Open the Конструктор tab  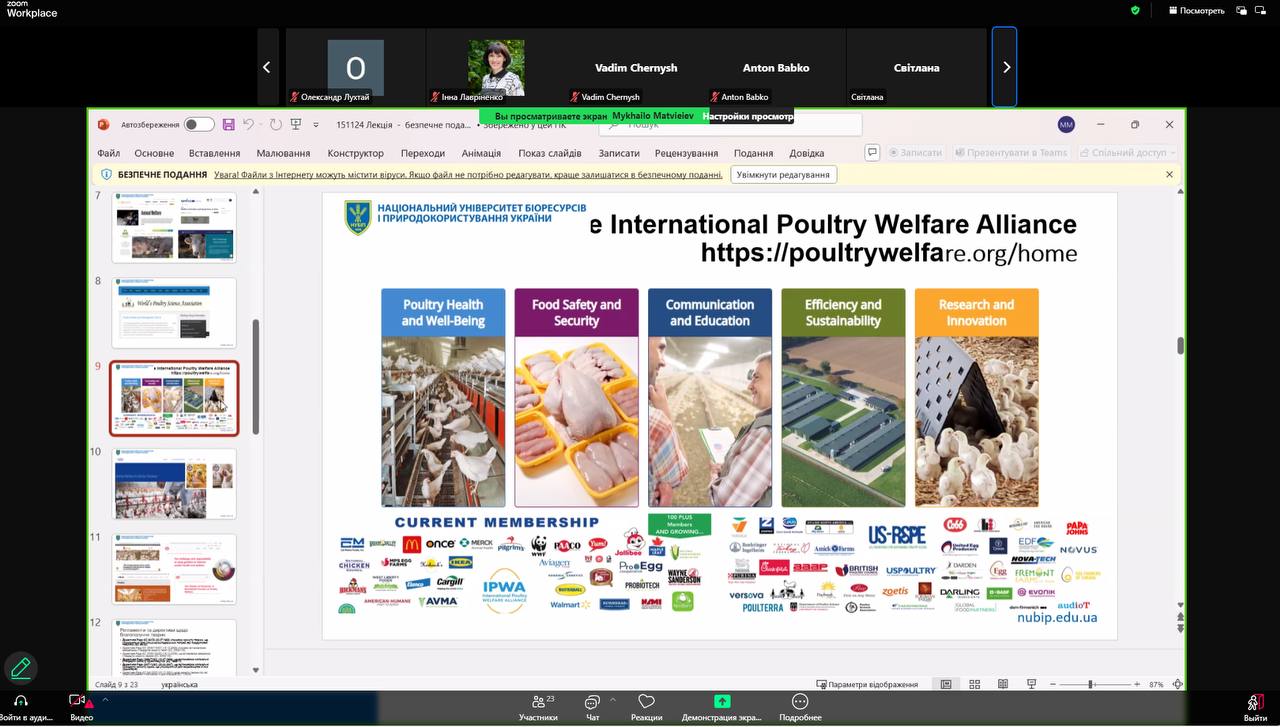(x=355, y=153)
